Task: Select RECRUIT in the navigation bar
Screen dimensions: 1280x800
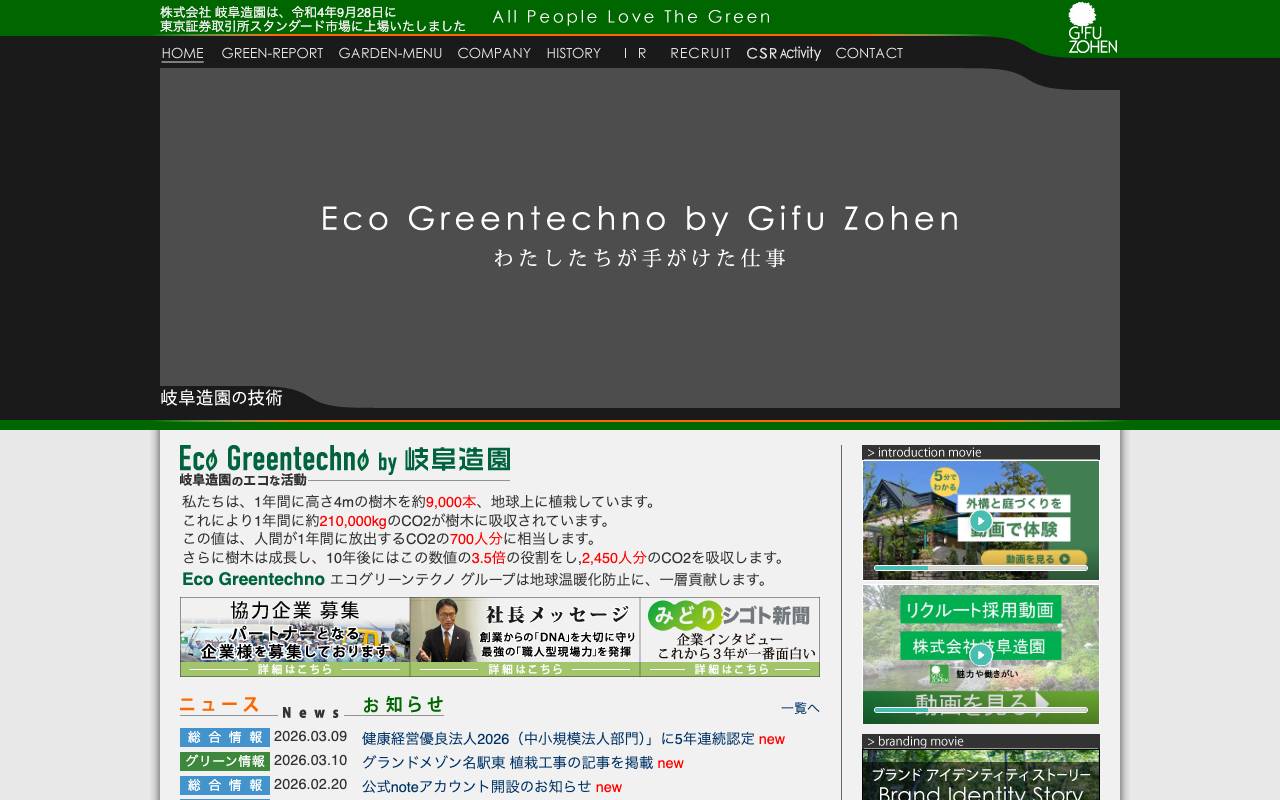Action: coord(700,54)
